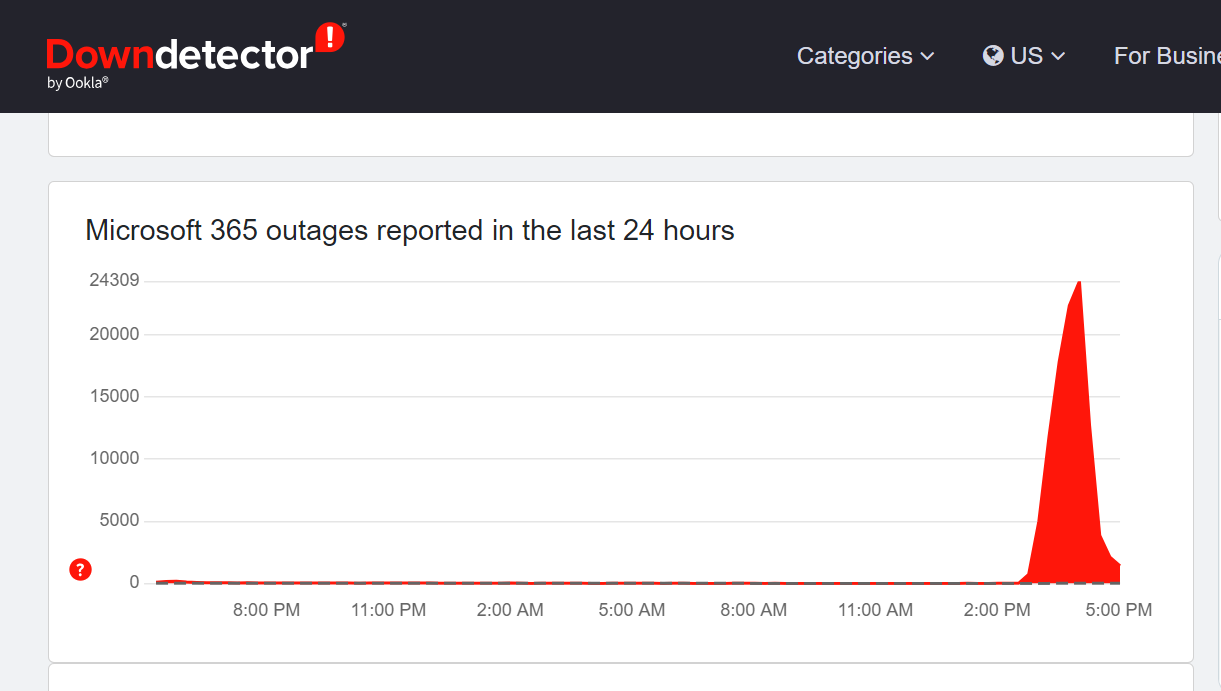This screenshot has width=1221, height=691.
Task: Click the chevron arrow next to US
Action: point(1058,57)
